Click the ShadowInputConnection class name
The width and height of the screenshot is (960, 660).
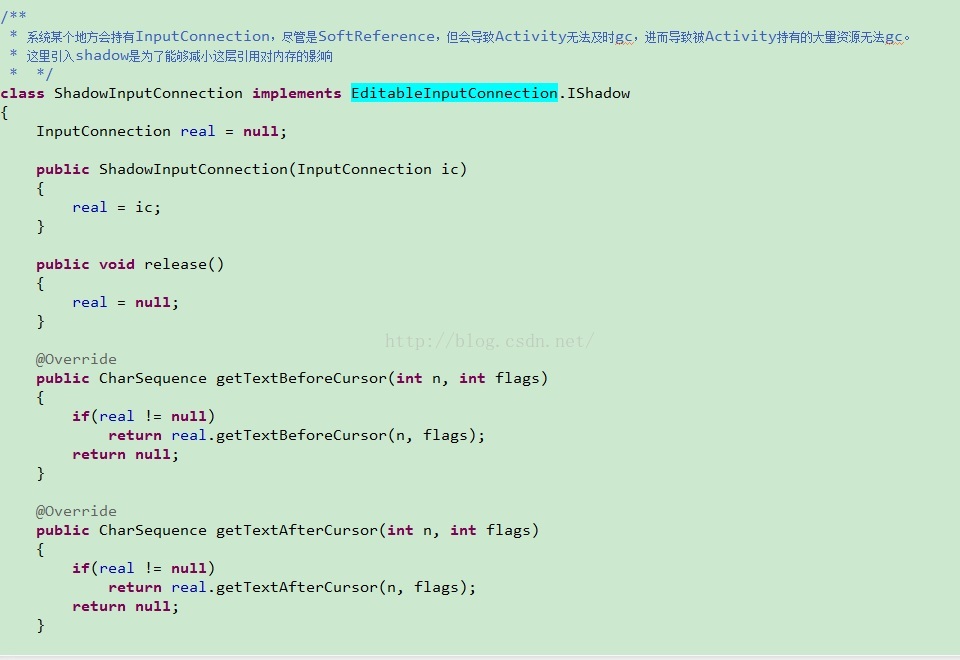148,93
